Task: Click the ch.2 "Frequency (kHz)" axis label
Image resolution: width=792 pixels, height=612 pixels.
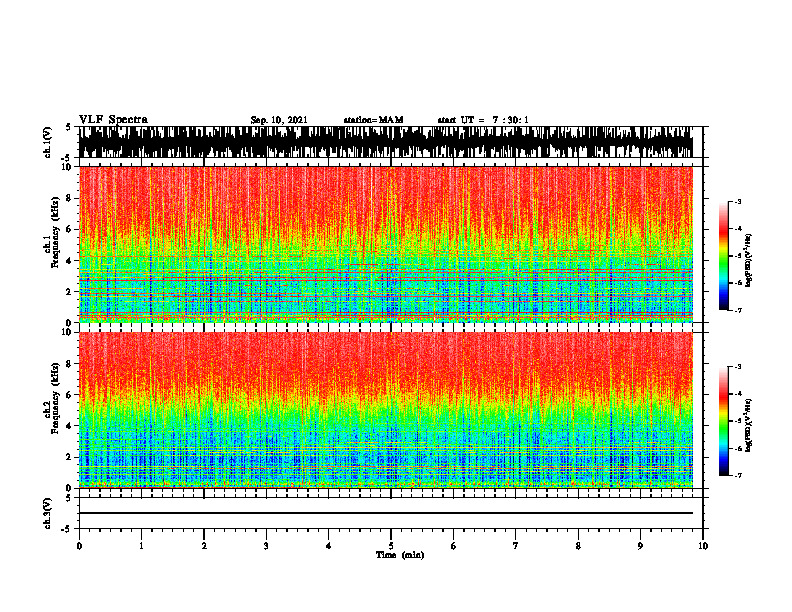Action: (x=55, y=399)
